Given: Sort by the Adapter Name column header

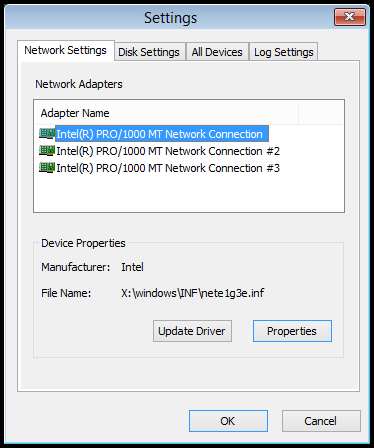Looking at the screenshot, I should coord(166,113).
